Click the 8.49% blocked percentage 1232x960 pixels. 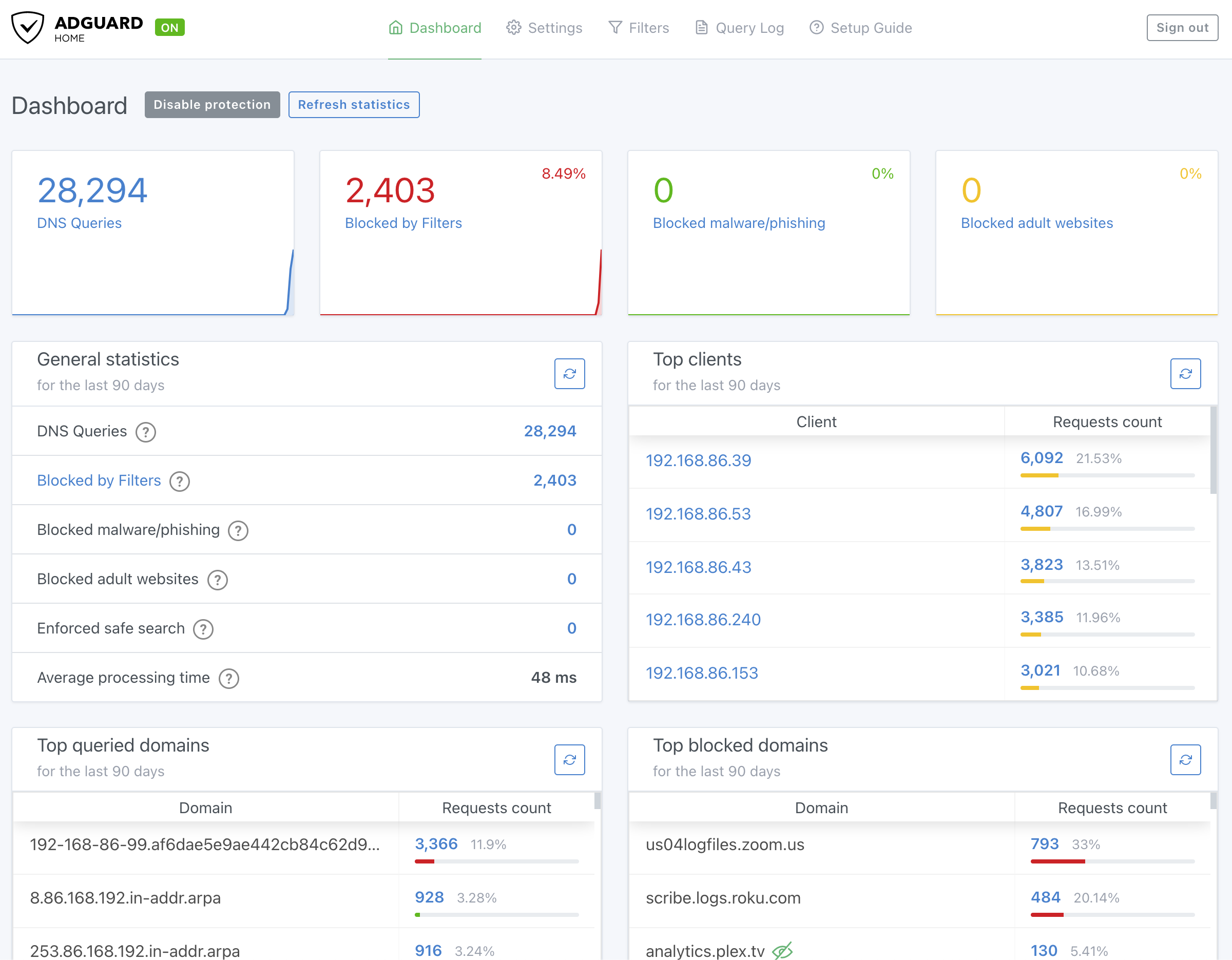(x=564, y=174)
